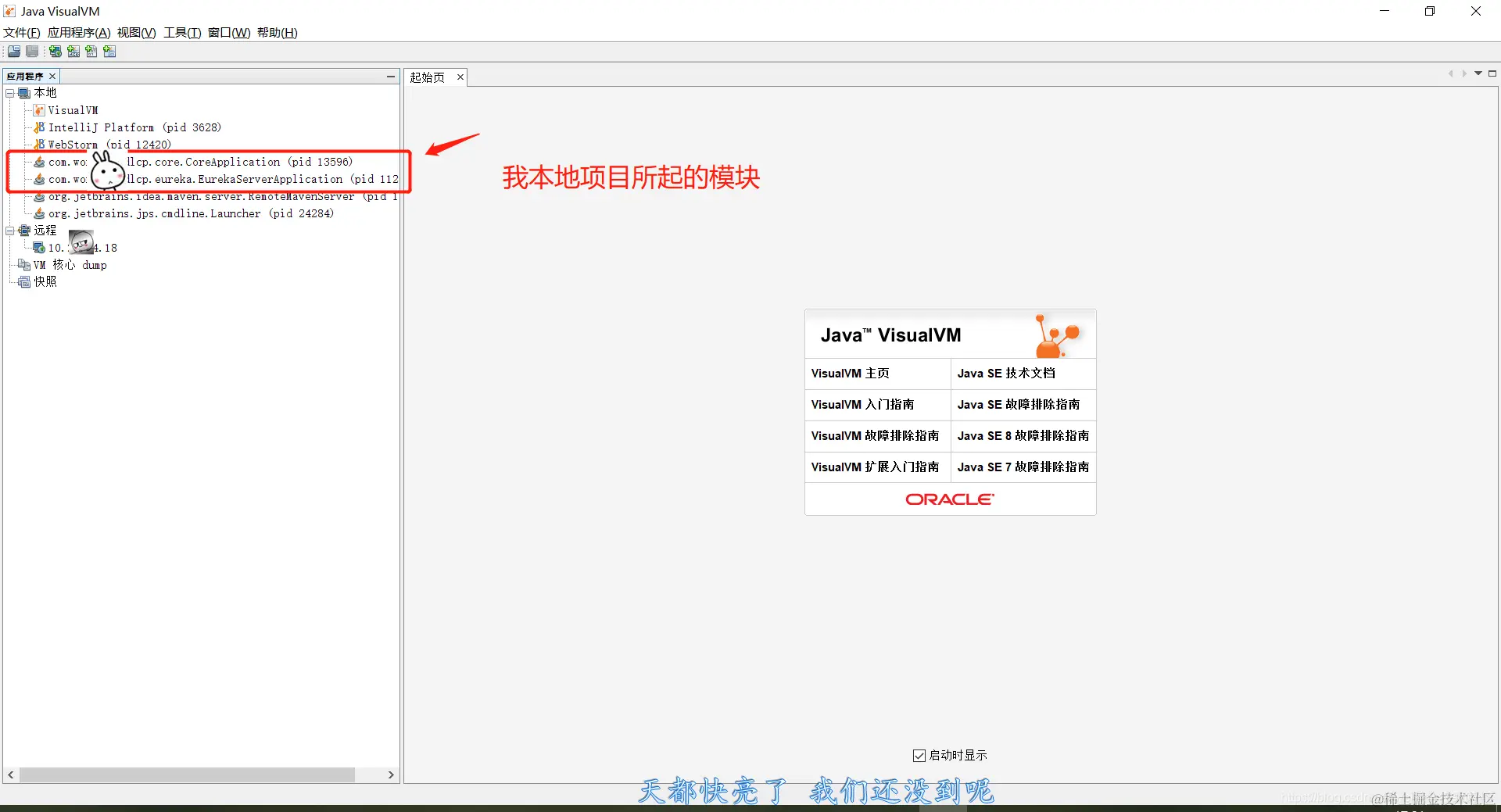The width and height of the screenshot is (1501, 812).
Task: Click the VM 核心 dump node icon
Action: 24,265
